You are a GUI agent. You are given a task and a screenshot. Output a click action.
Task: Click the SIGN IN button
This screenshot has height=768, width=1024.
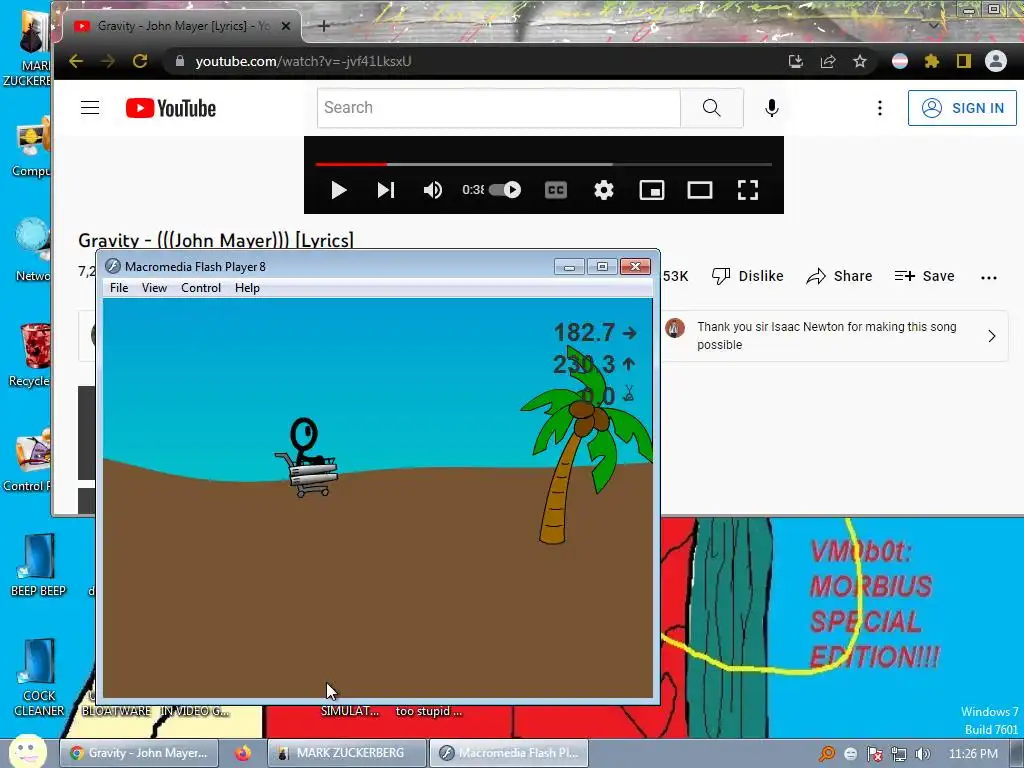[x=962, y=108]
